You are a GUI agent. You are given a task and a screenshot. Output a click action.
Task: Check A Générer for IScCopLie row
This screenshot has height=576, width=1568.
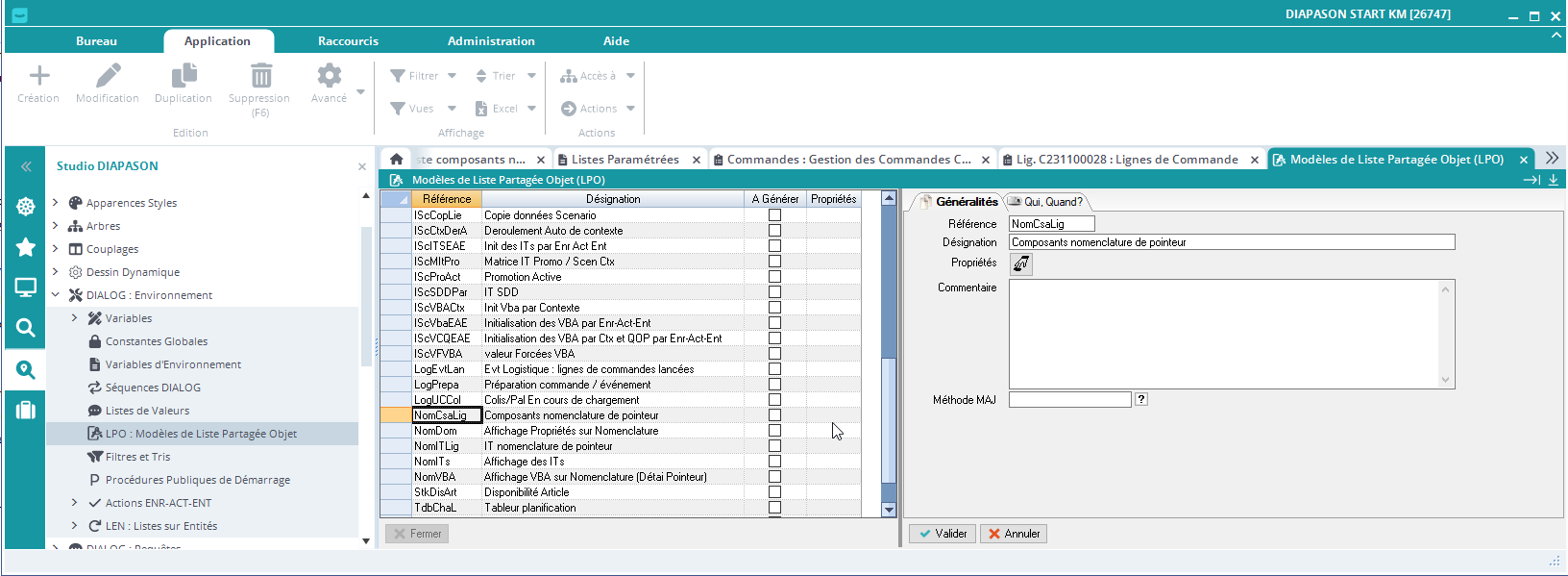click(774, 215)
